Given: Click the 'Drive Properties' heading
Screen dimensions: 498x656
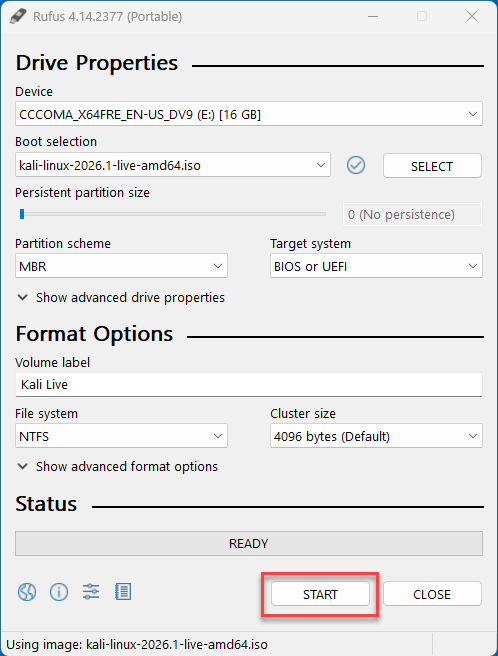Looking at the screenshot, I should tap(97, 63).
